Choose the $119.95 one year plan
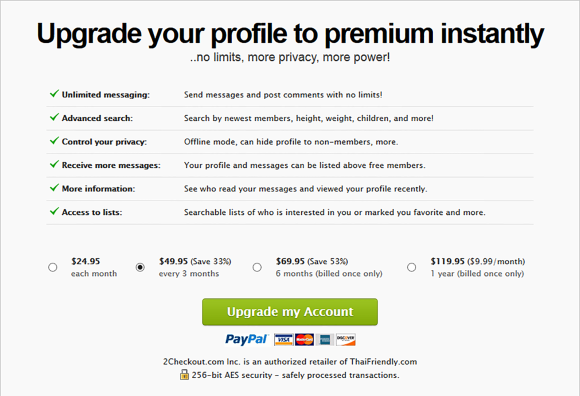 point(411,267)
